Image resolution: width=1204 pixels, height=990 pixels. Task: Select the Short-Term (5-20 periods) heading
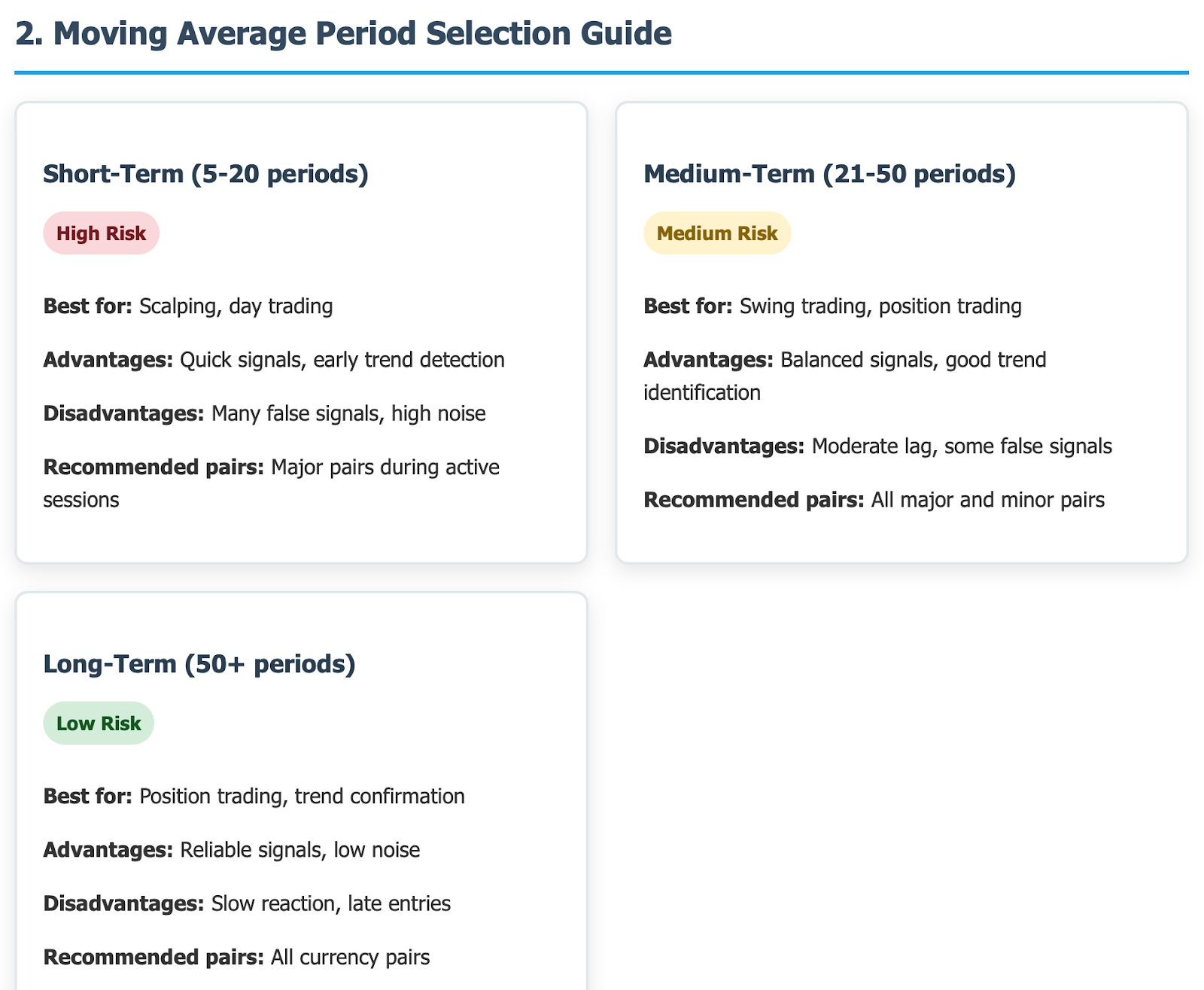pyautogui.click(x=205, y=174)
